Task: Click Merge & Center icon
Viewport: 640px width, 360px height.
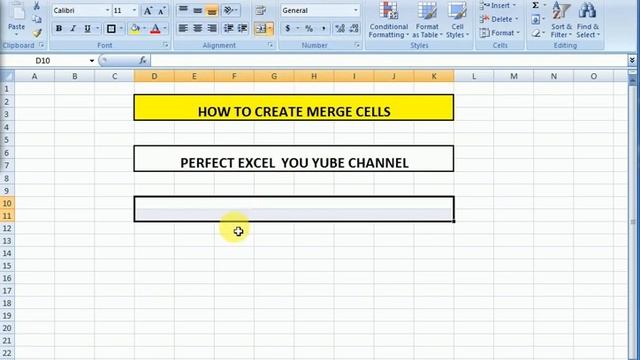Action: point(260,28)
